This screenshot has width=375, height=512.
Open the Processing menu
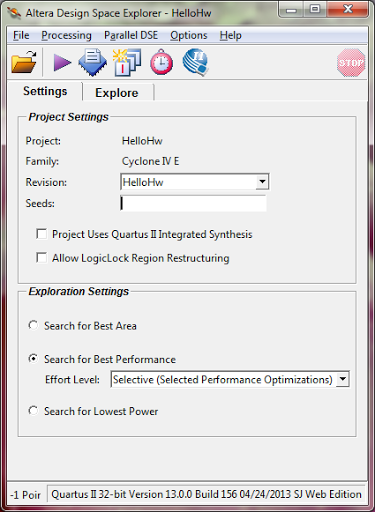click(66, 35)
